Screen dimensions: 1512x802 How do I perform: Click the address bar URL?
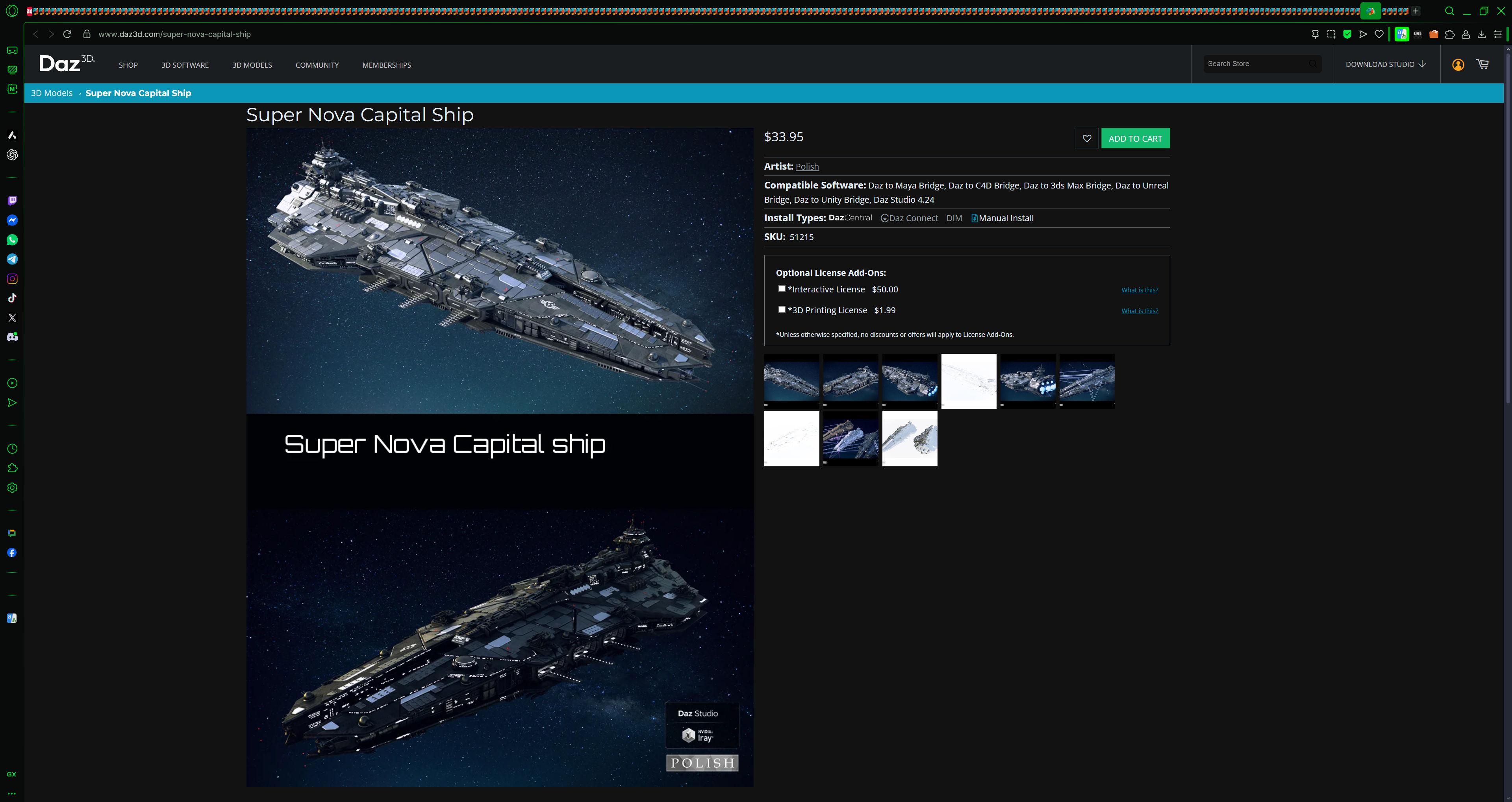pos(174,34)
